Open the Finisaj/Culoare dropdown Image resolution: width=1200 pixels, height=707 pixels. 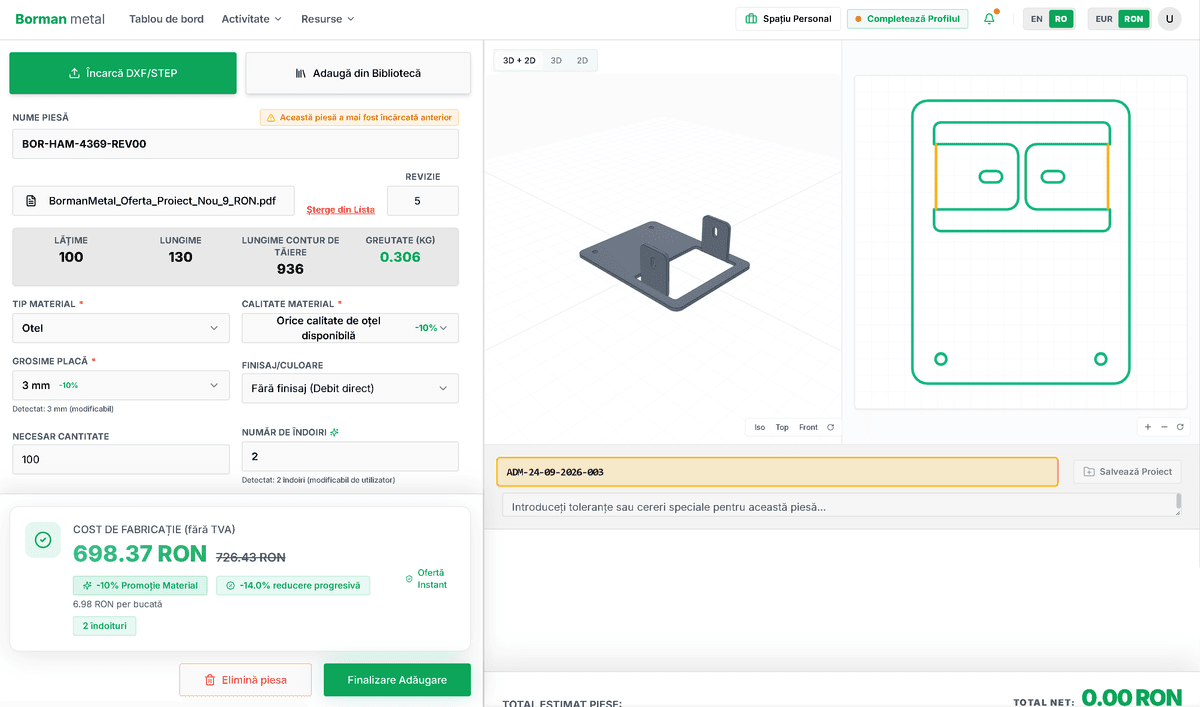tap(350, 388)
